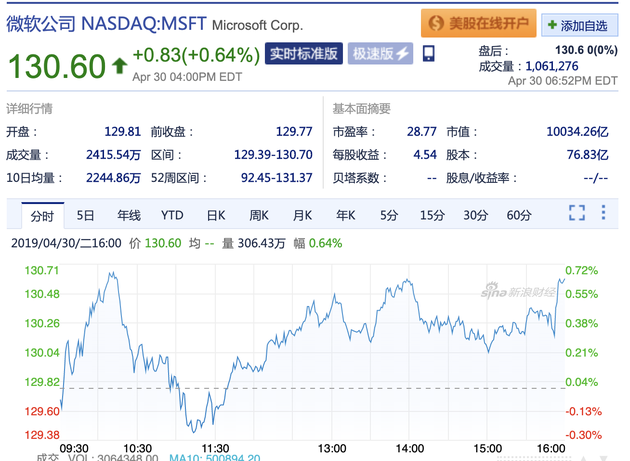
Task: Click the earnings per share 4.54
Action: [x=425, y=155]
